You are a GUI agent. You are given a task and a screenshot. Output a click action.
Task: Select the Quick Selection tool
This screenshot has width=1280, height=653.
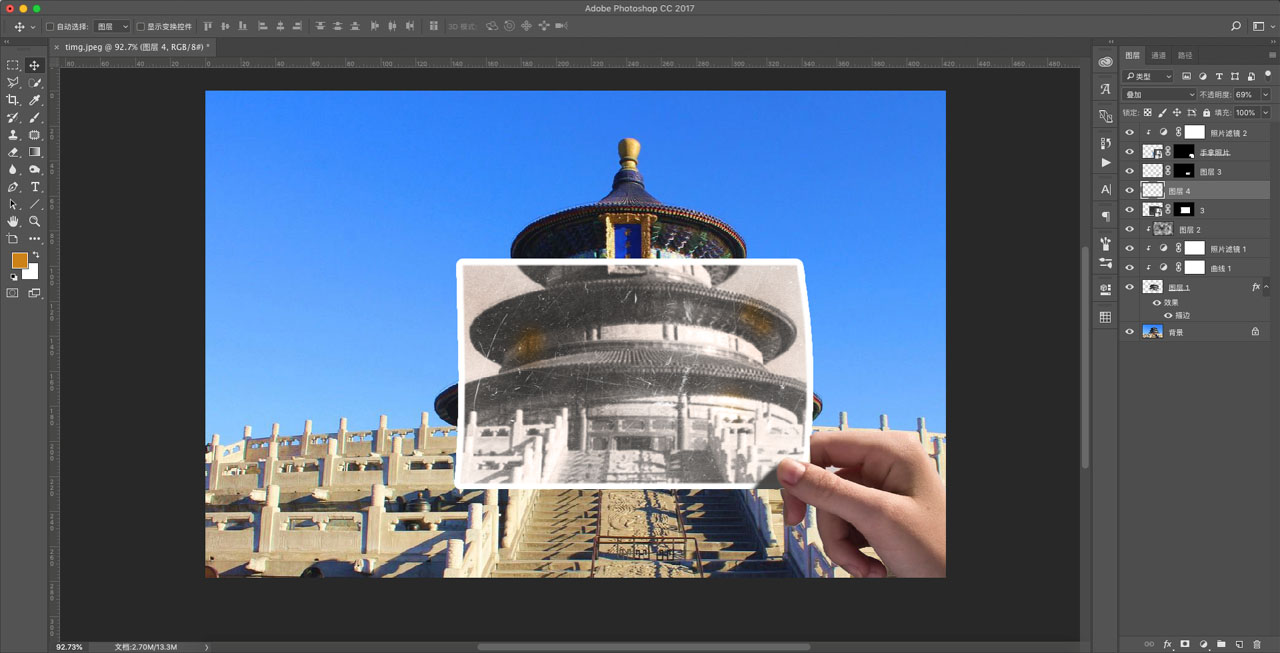[x=35, y=83]
